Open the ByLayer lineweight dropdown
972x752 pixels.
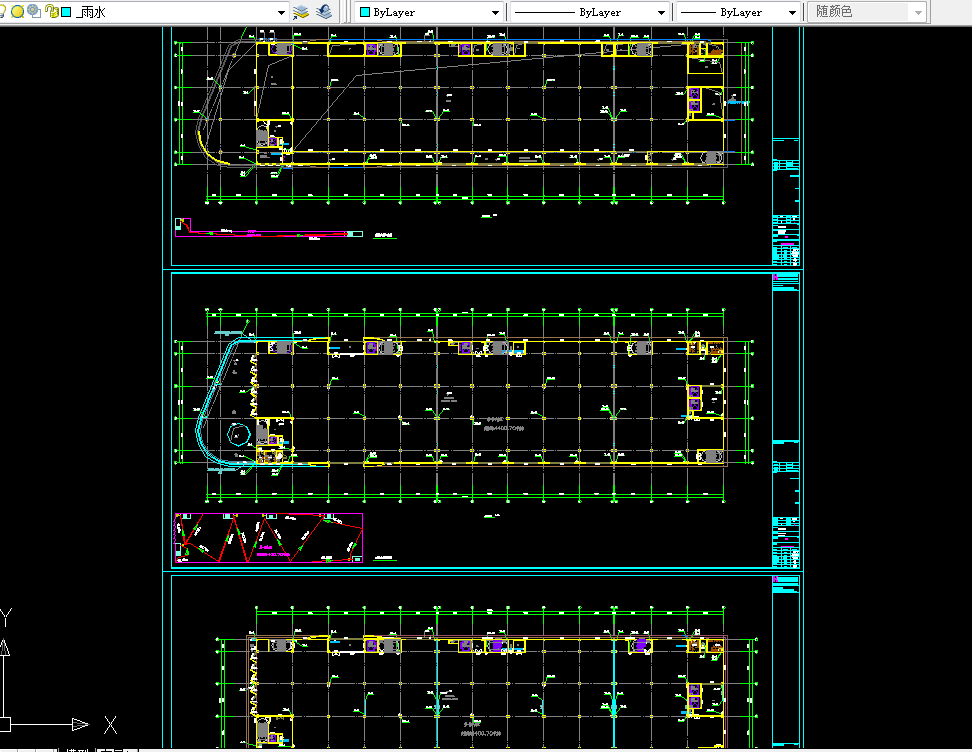pos(792,12)
